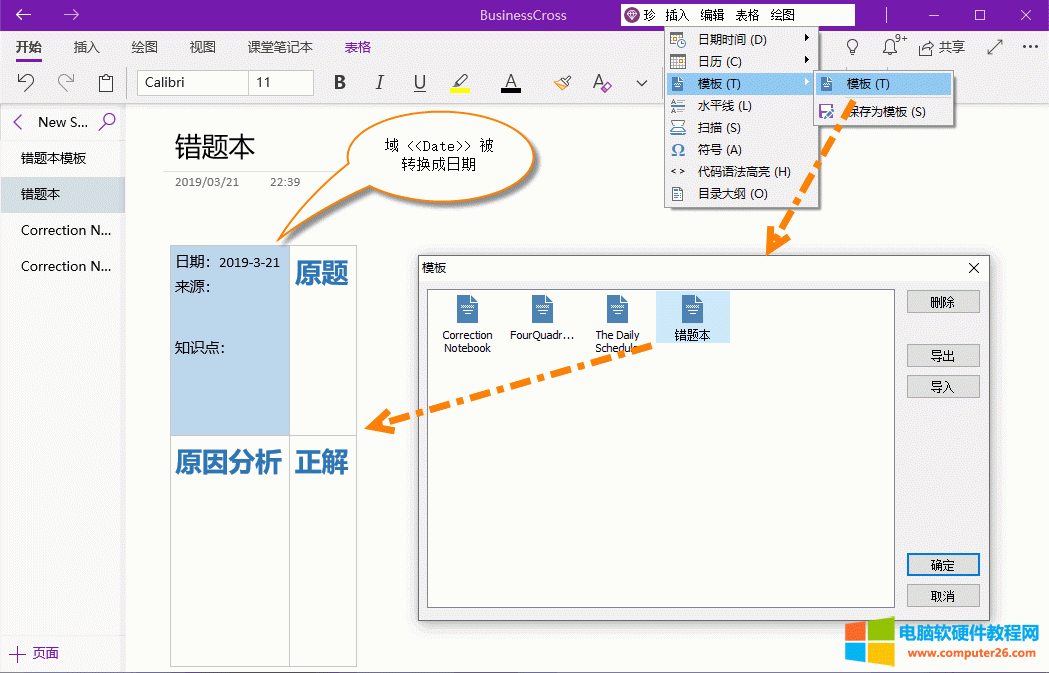
Task: Expand the toolbar more-options chevron
Action: (x=642, y=83)
